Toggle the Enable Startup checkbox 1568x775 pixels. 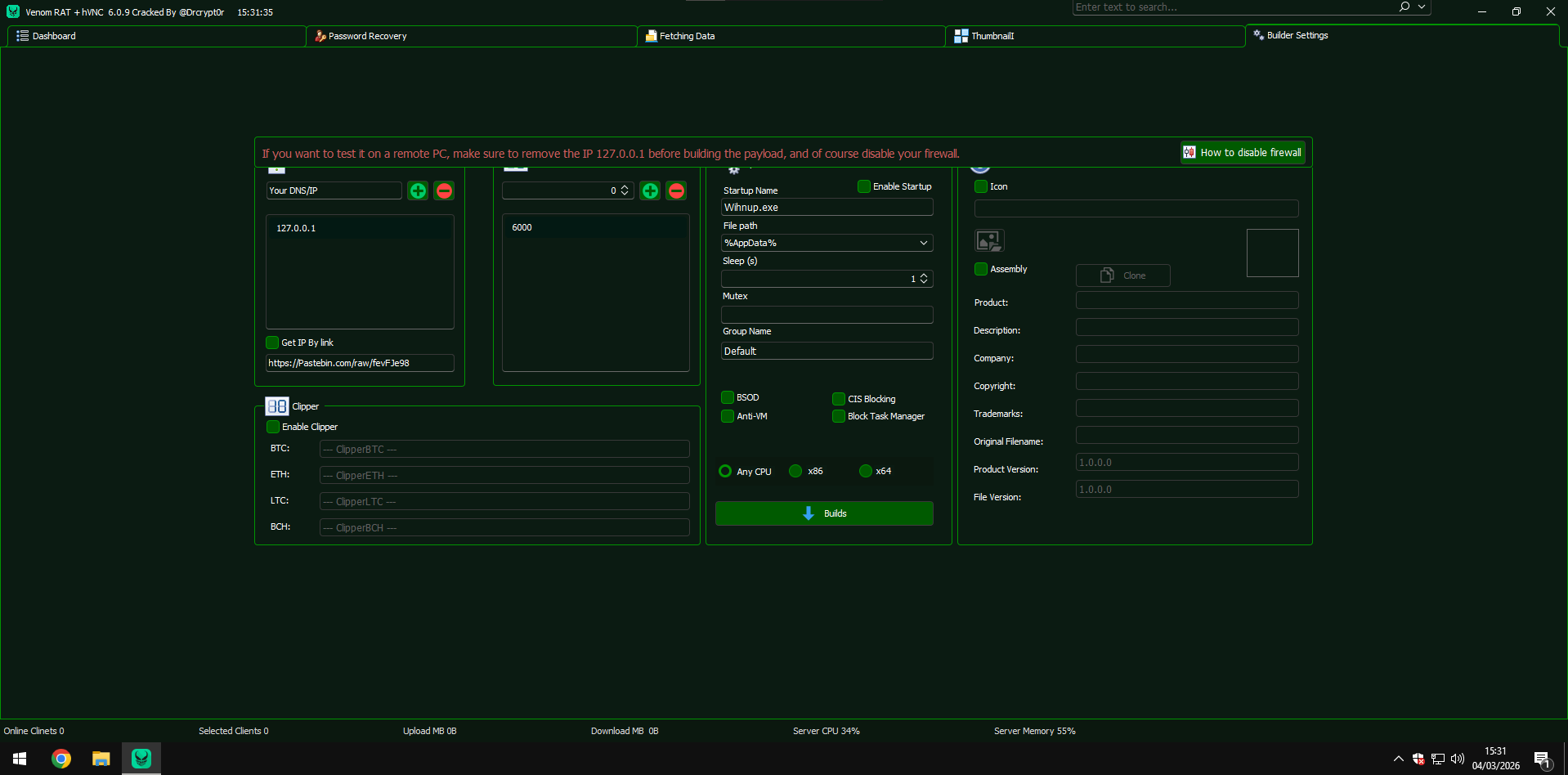pos(864,186)
